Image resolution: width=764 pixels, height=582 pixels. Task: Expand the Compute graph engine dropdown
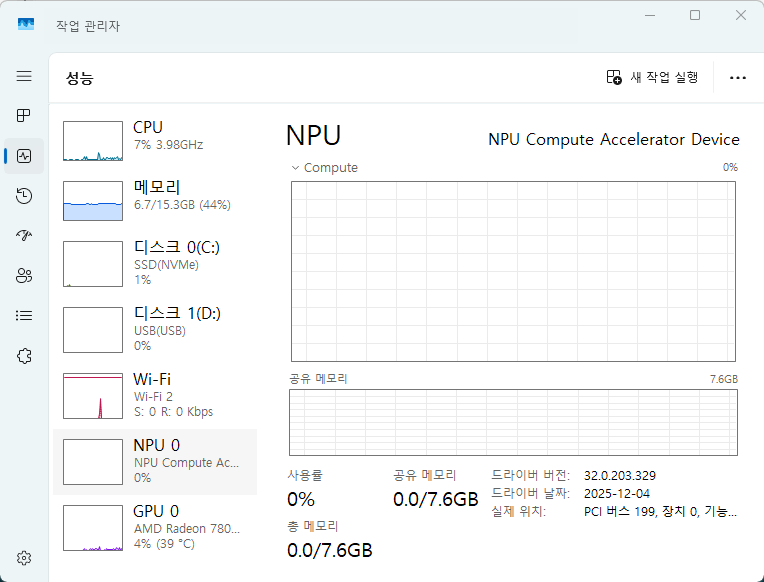296,168
